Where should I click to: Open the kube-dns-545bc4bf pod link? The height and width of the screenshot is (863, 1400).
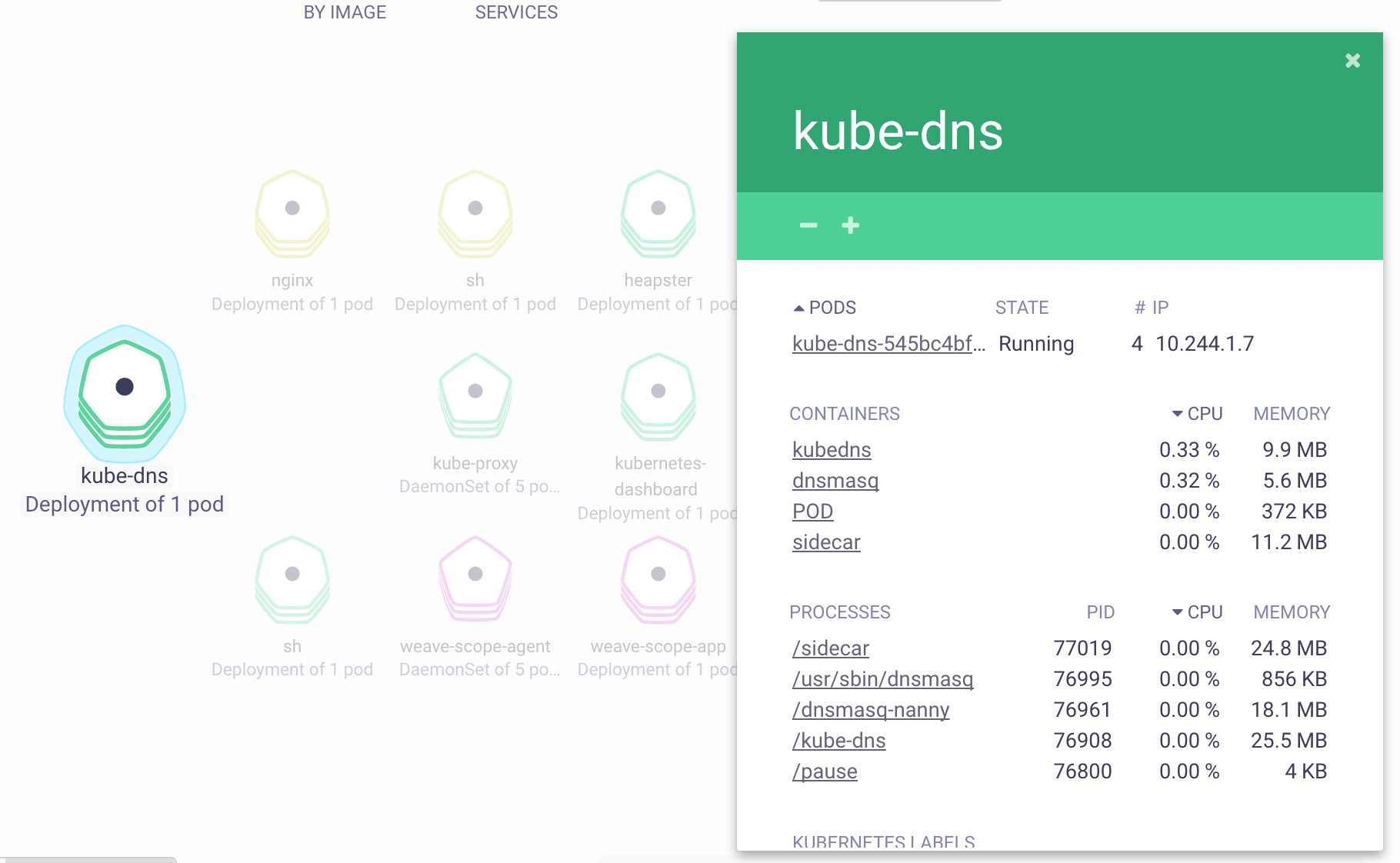(888, 344)
